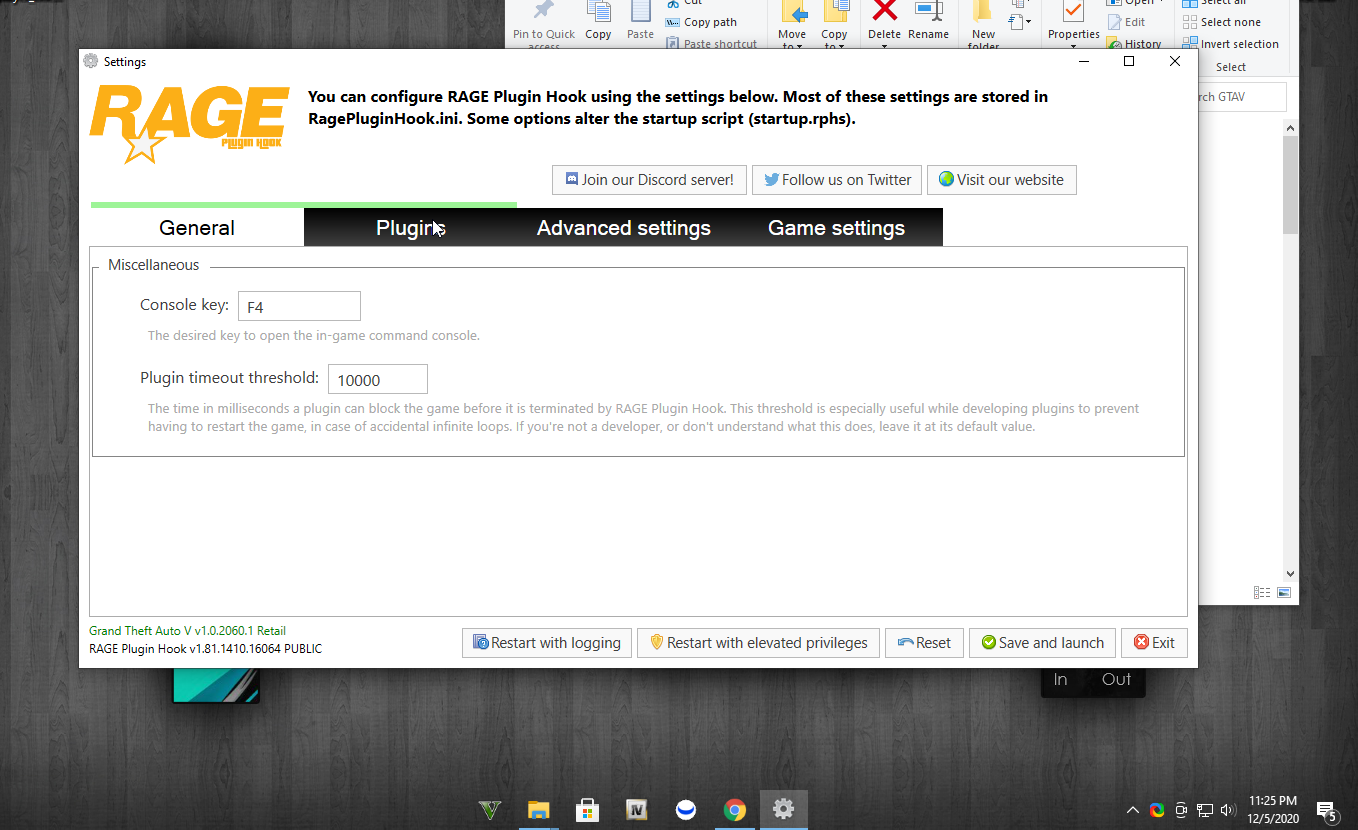The height and width of the screenshot is (830, 1358).
Task: Open the Plugins tab
Action: point(410,228)
